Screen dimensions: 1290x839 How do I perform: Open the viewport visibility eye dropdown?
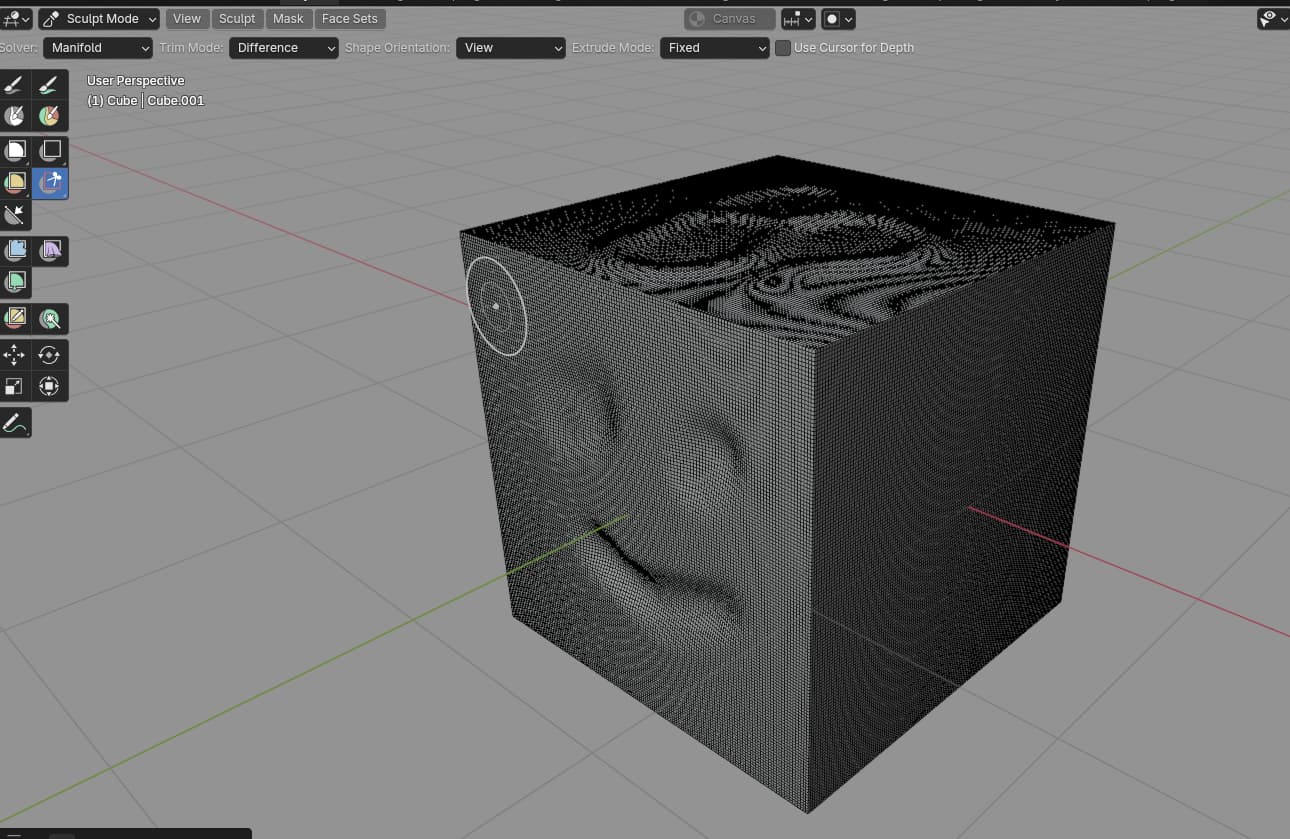[x=1273, y=19]
